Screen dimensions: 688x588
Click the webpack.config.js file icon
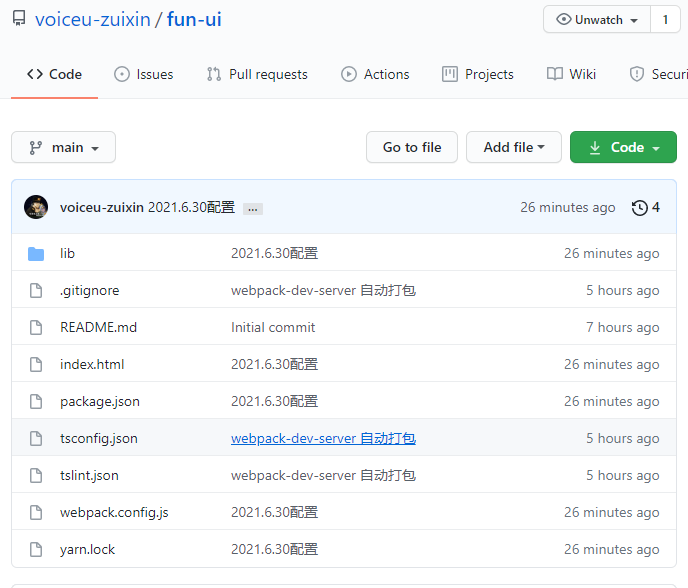point(36,513)
